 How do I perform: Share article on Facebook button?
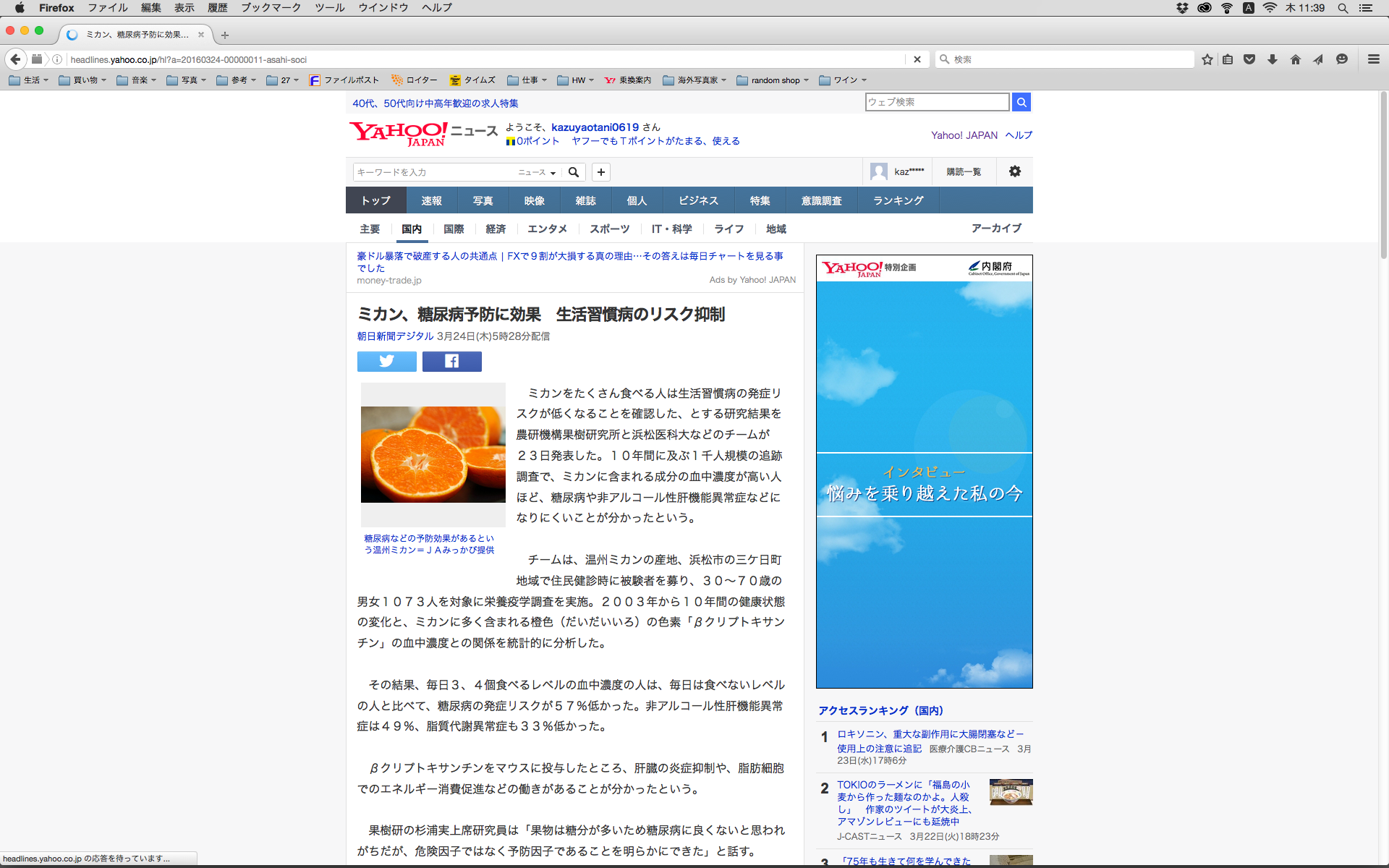[451, 361]
